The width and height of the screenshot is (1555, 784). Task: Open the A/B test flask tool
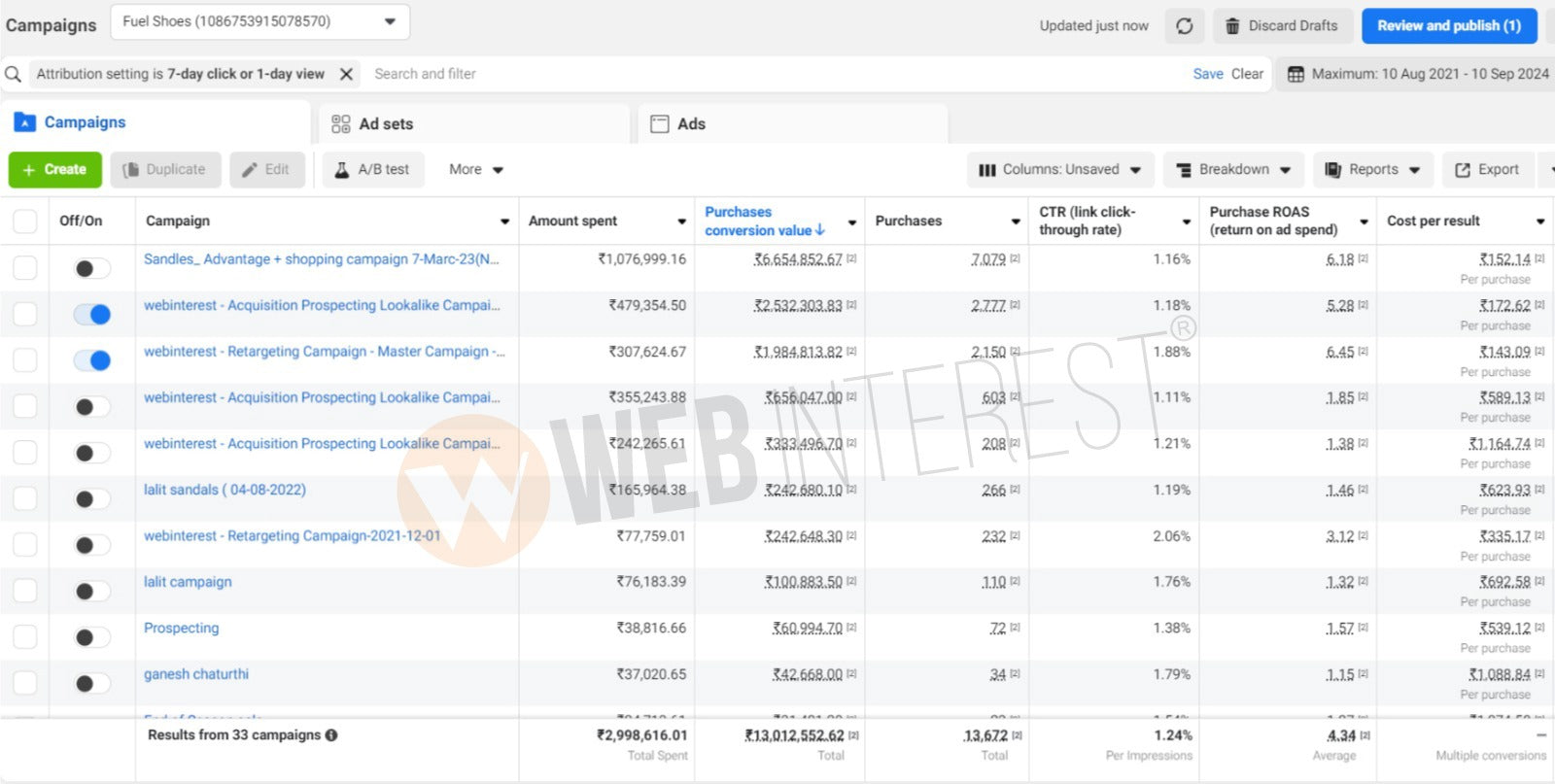pos(372,169)
